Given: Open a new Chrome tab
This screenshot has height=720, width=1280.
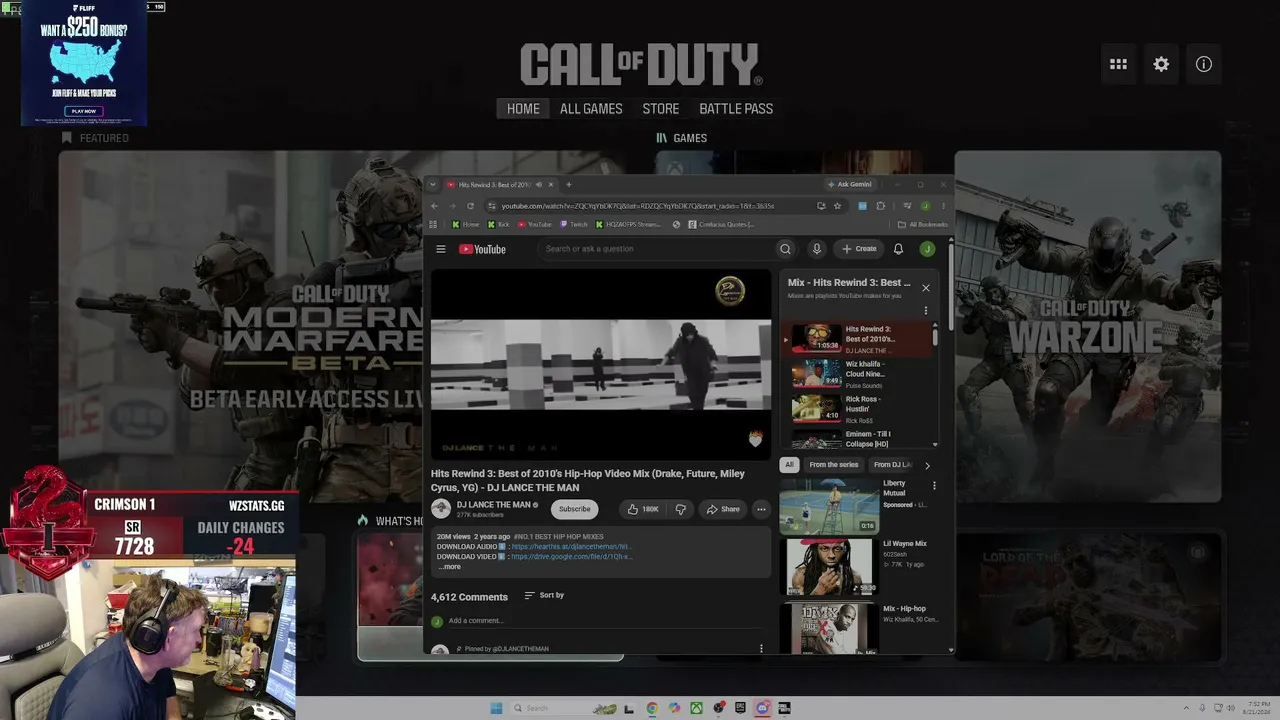Looking at the screenshot, I should (569, 184).
